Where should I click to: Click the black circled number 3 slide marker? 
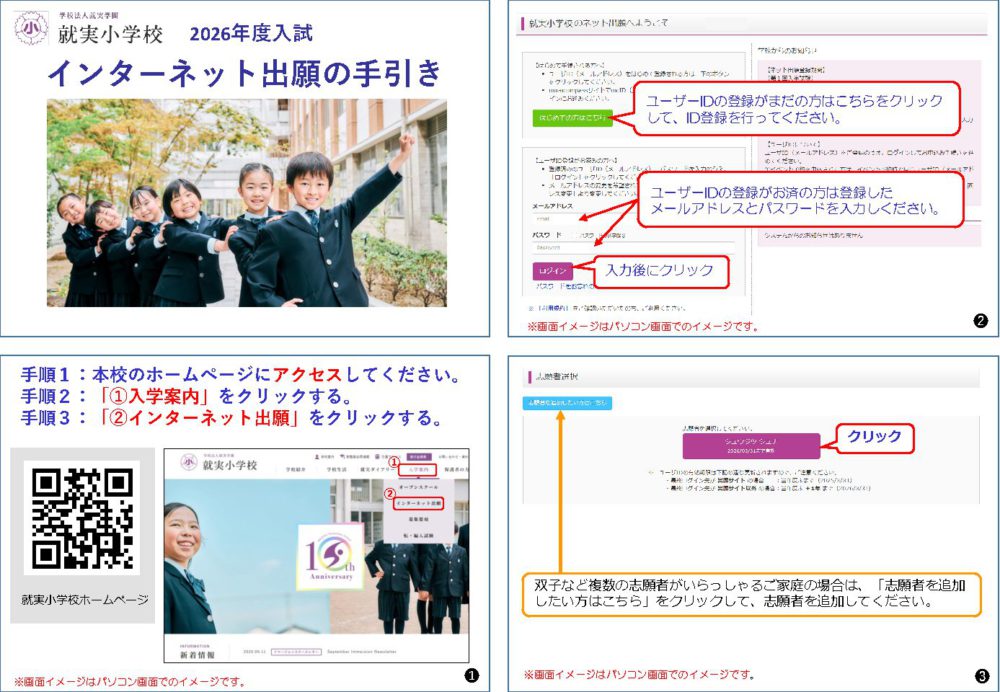click(x=980, y=676)
